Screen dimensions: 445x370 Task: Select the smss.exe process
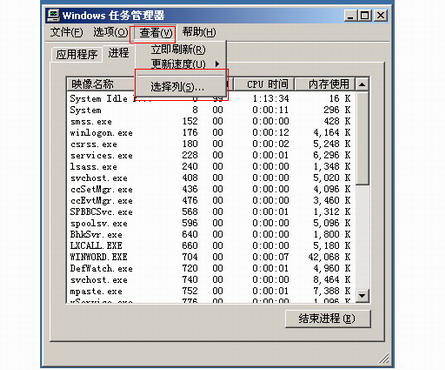point(211,121)
